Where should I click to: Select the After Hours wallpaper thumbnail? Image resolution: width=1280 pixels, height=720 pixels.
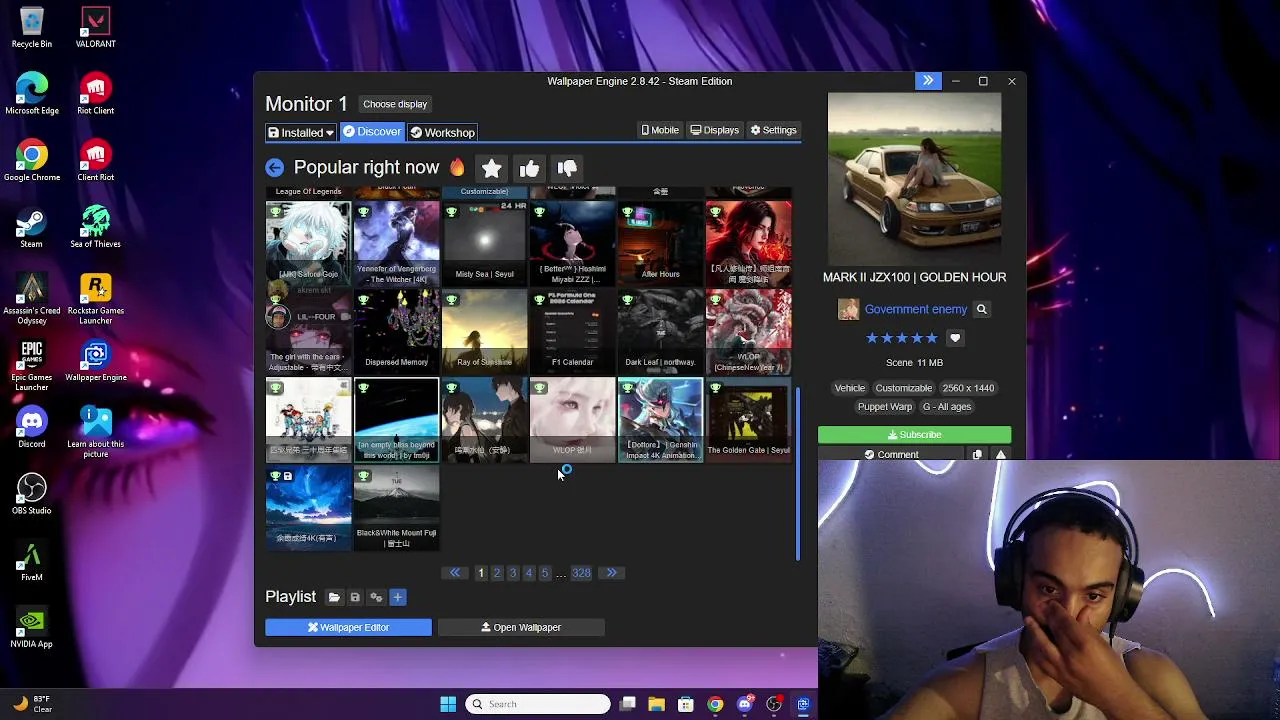(660, 244)
